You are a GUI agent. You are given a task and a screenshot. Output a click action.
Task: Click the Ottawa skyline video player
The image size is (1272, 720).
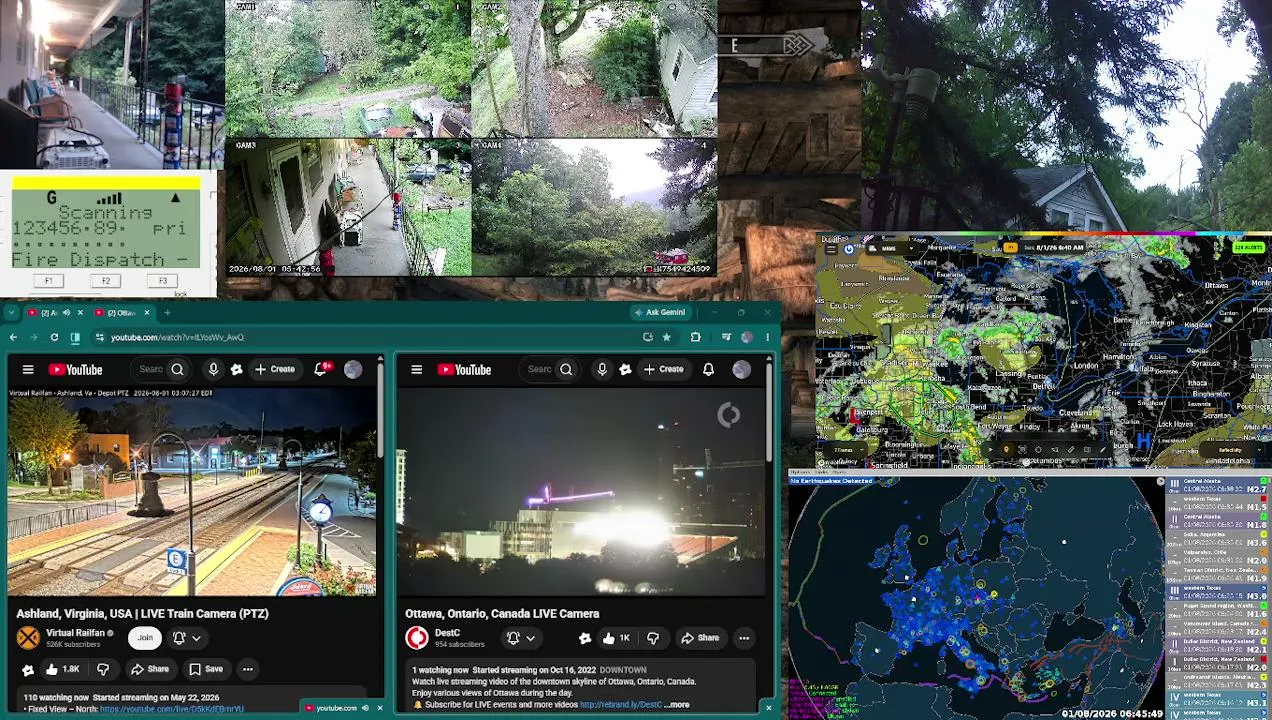tap(581, 491)
